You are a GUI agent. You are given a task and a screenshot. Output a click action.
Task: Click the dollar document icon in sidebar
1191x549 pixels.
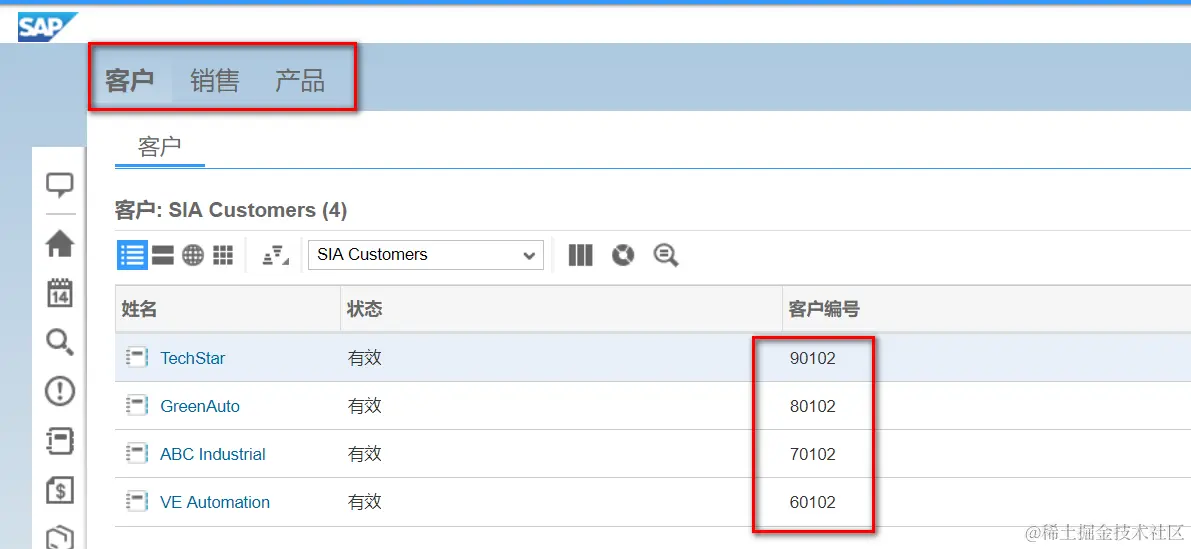[60, 490]
